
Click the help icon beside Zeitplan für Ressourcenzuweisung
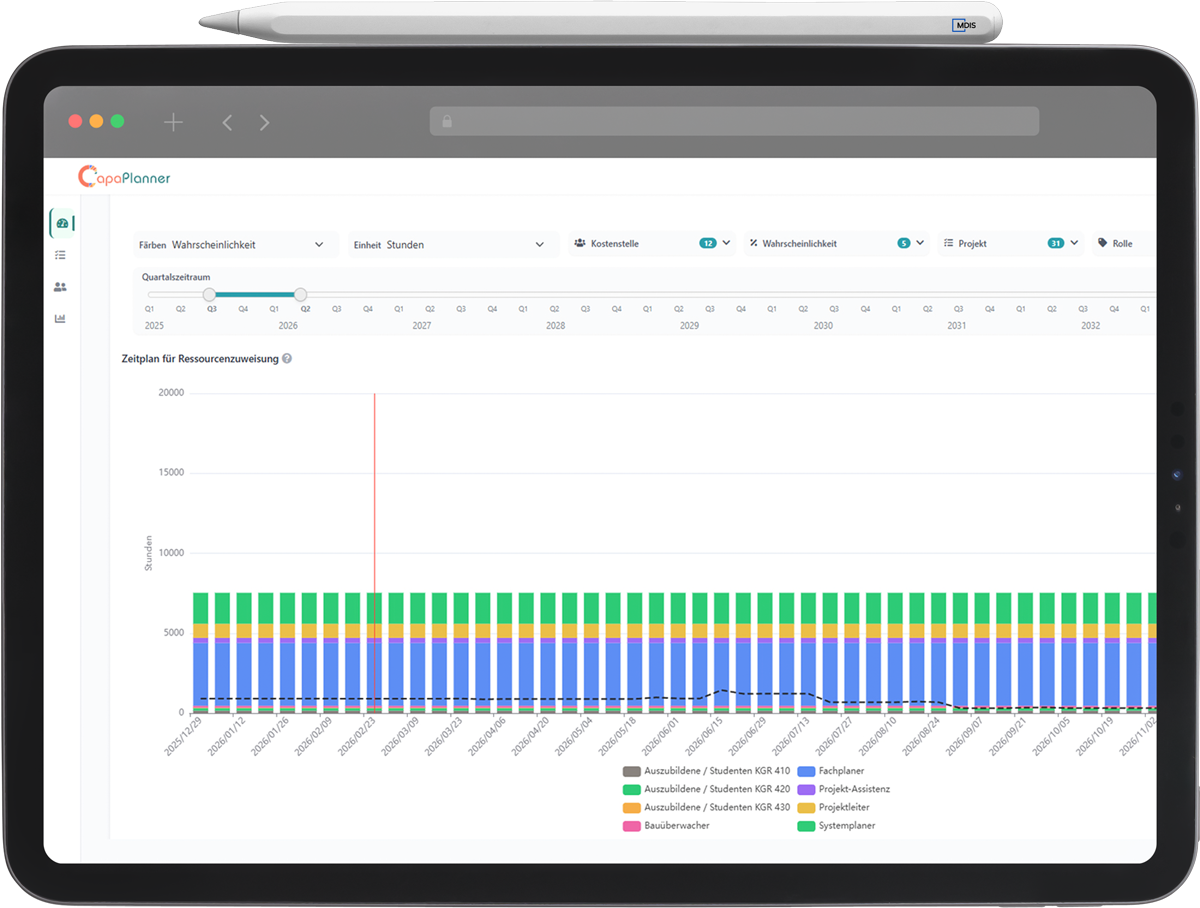(x=287, y=358)
